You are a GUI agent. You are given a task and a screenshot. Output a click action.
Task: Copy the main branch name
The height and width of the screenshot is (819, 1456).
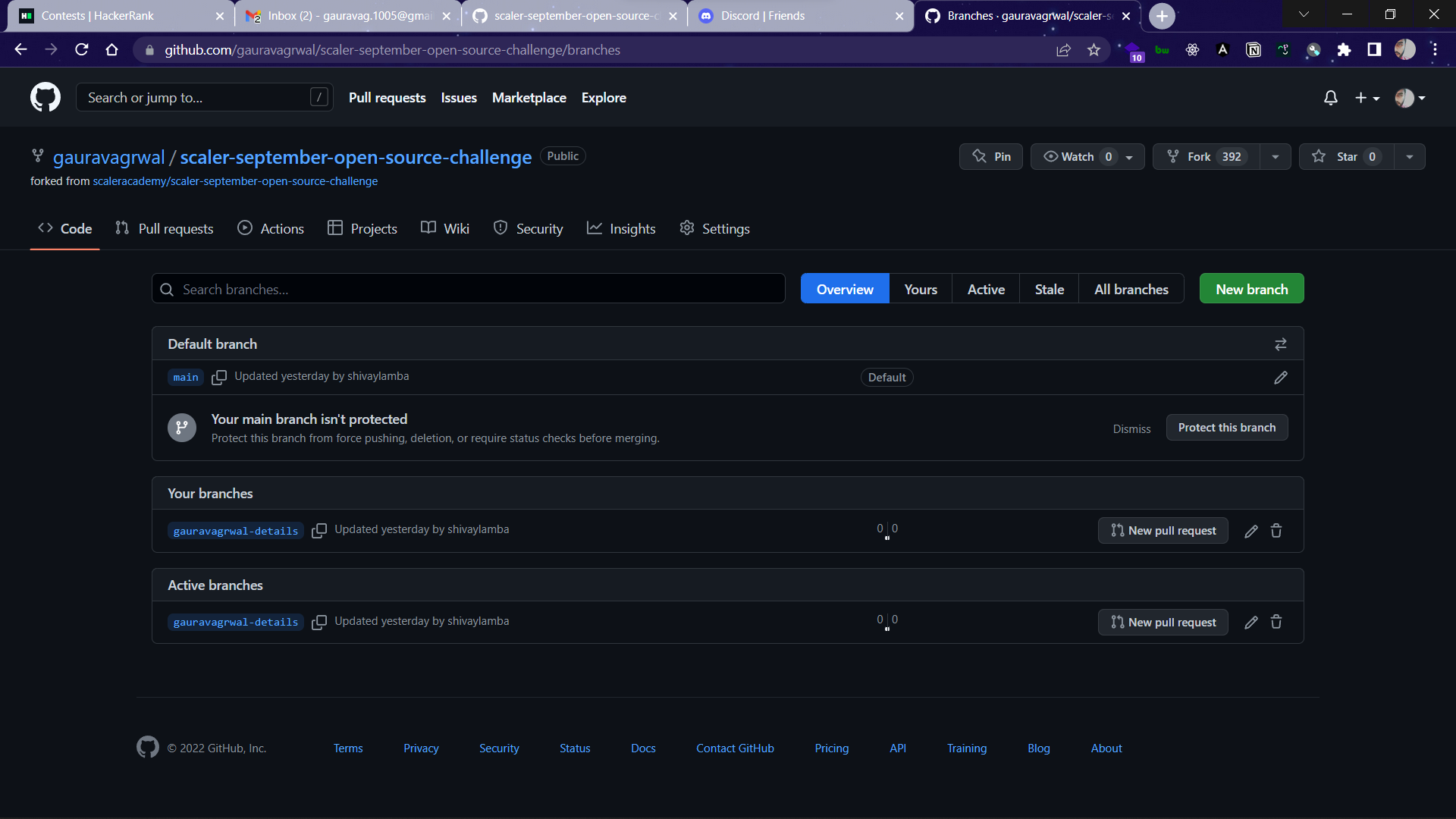click(219, 377)
